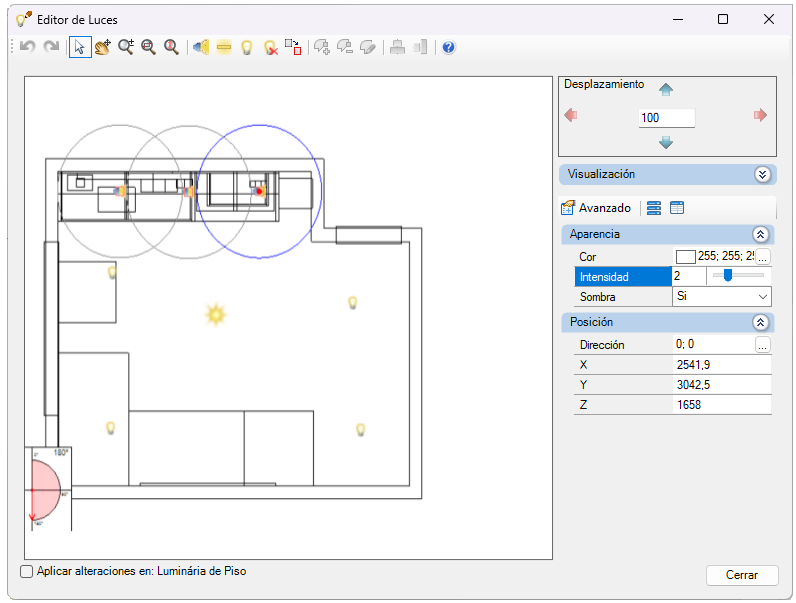Add a point light bulb from toolbar
The height and width of the screenshot is (603, 796).
coord(247,47)
